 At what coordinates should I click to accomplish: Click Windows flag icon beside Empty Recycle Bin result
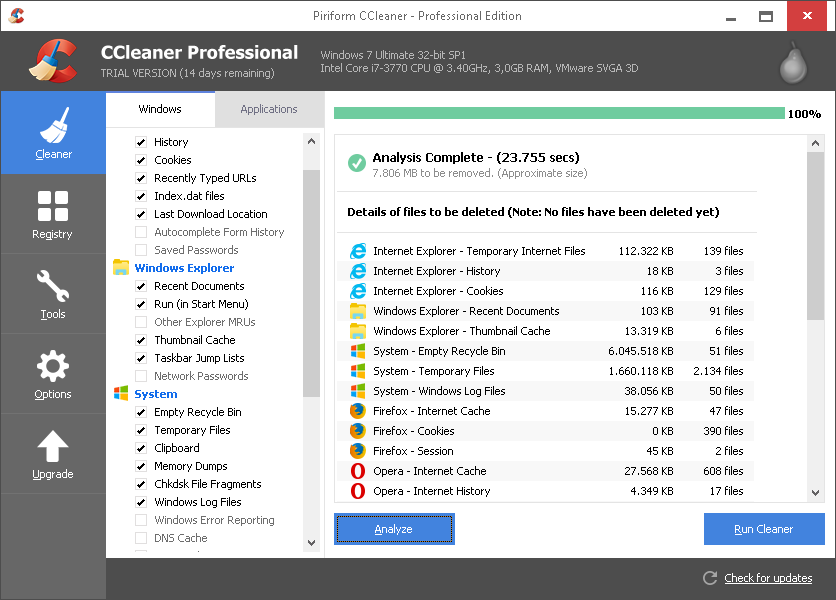[x=358, y=351]
